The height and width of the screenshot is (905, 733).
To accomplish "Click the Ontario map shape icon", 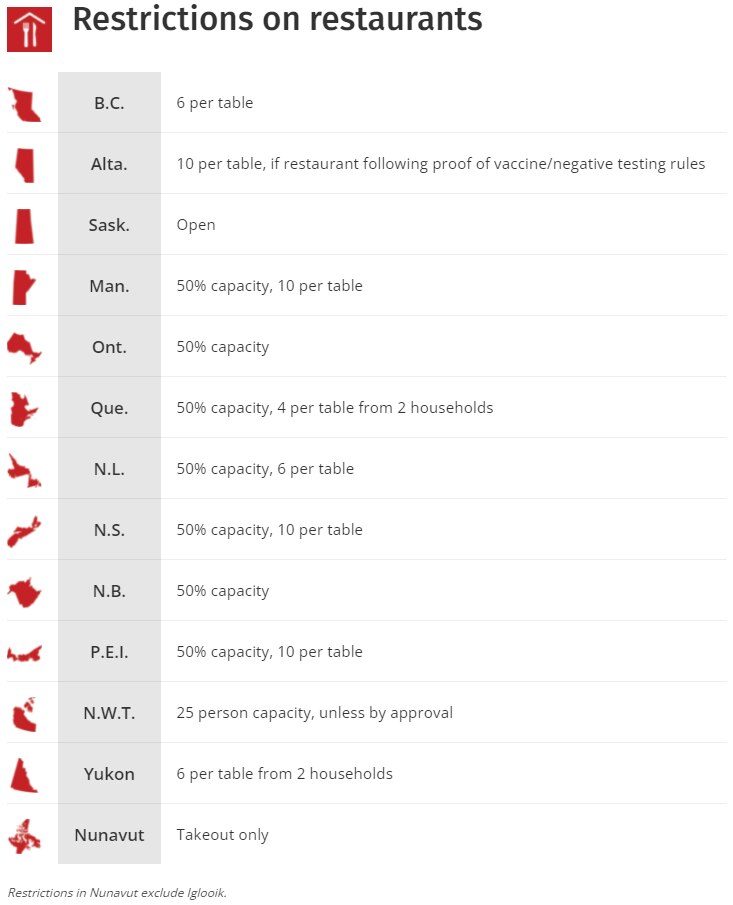I will [24, 347].
